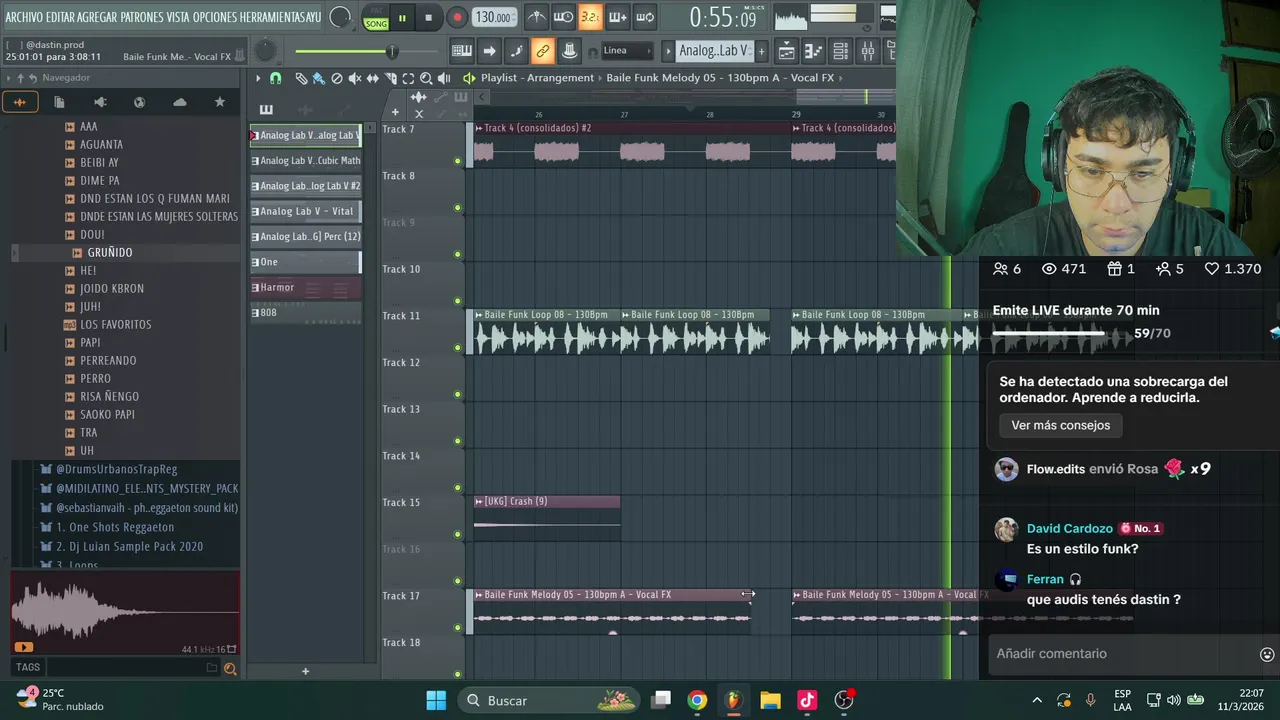Click the stamp tool icon in toolbar
This screenshot has height=720, width=1280.
coord(569,51)
